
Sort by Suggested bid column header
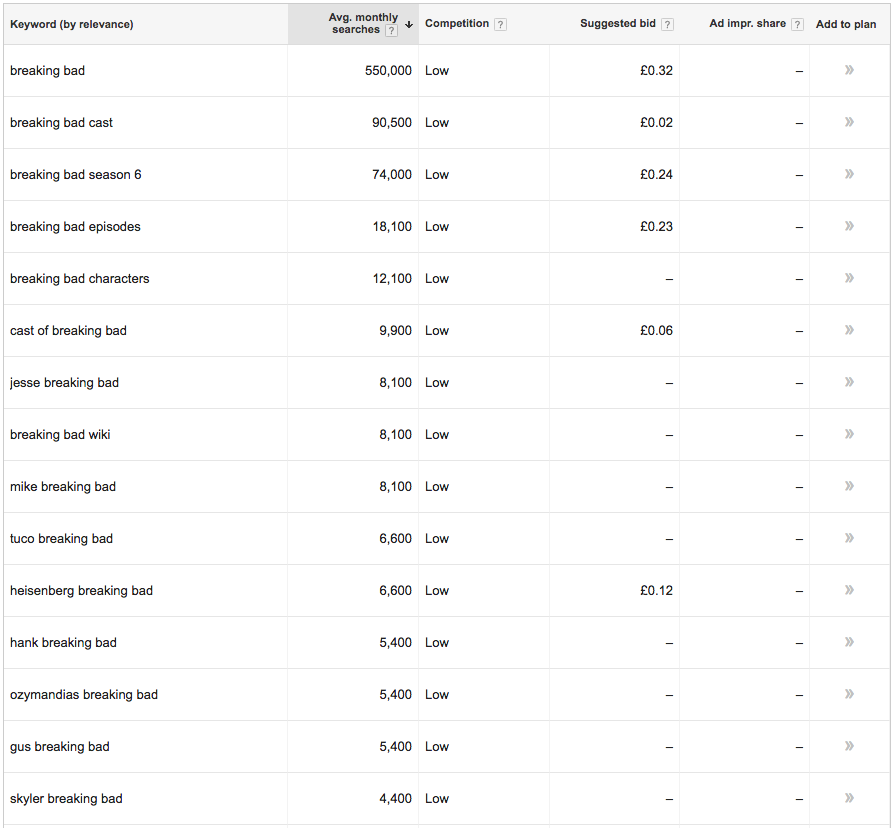tap(617, 24)
